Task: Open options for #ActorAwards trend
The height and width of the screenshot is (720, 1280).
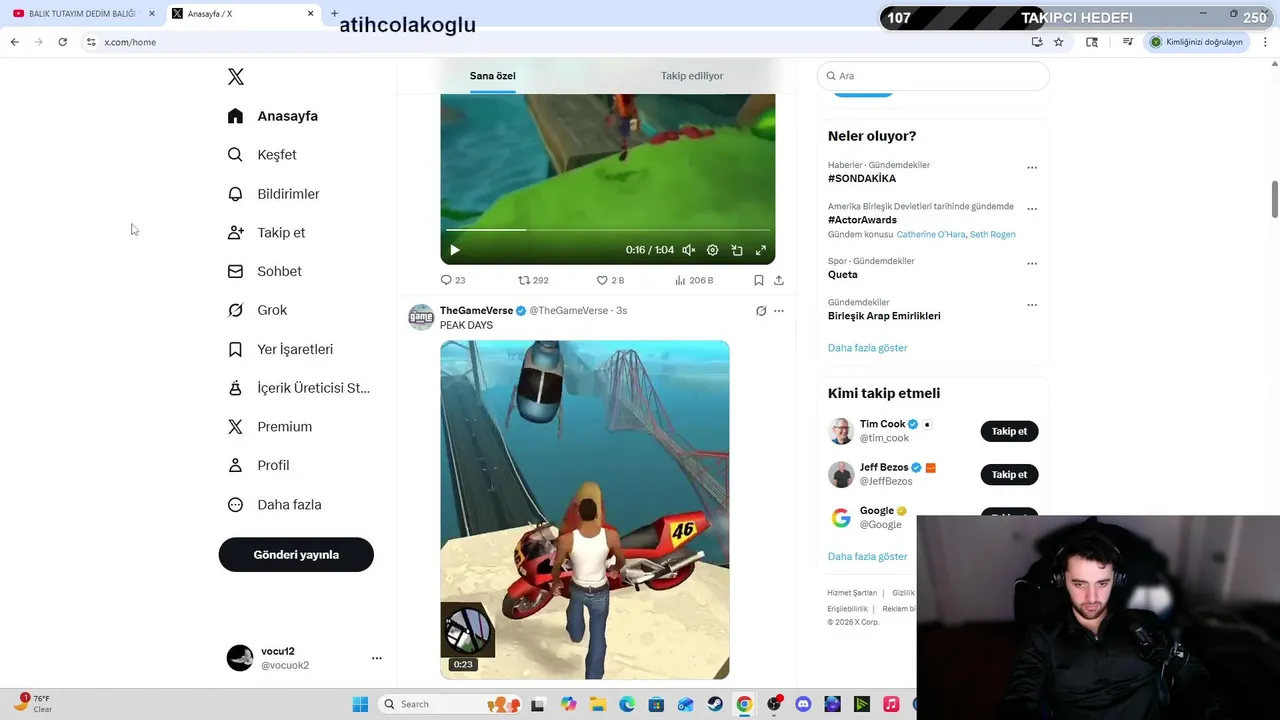Action: coord(1032,209)
